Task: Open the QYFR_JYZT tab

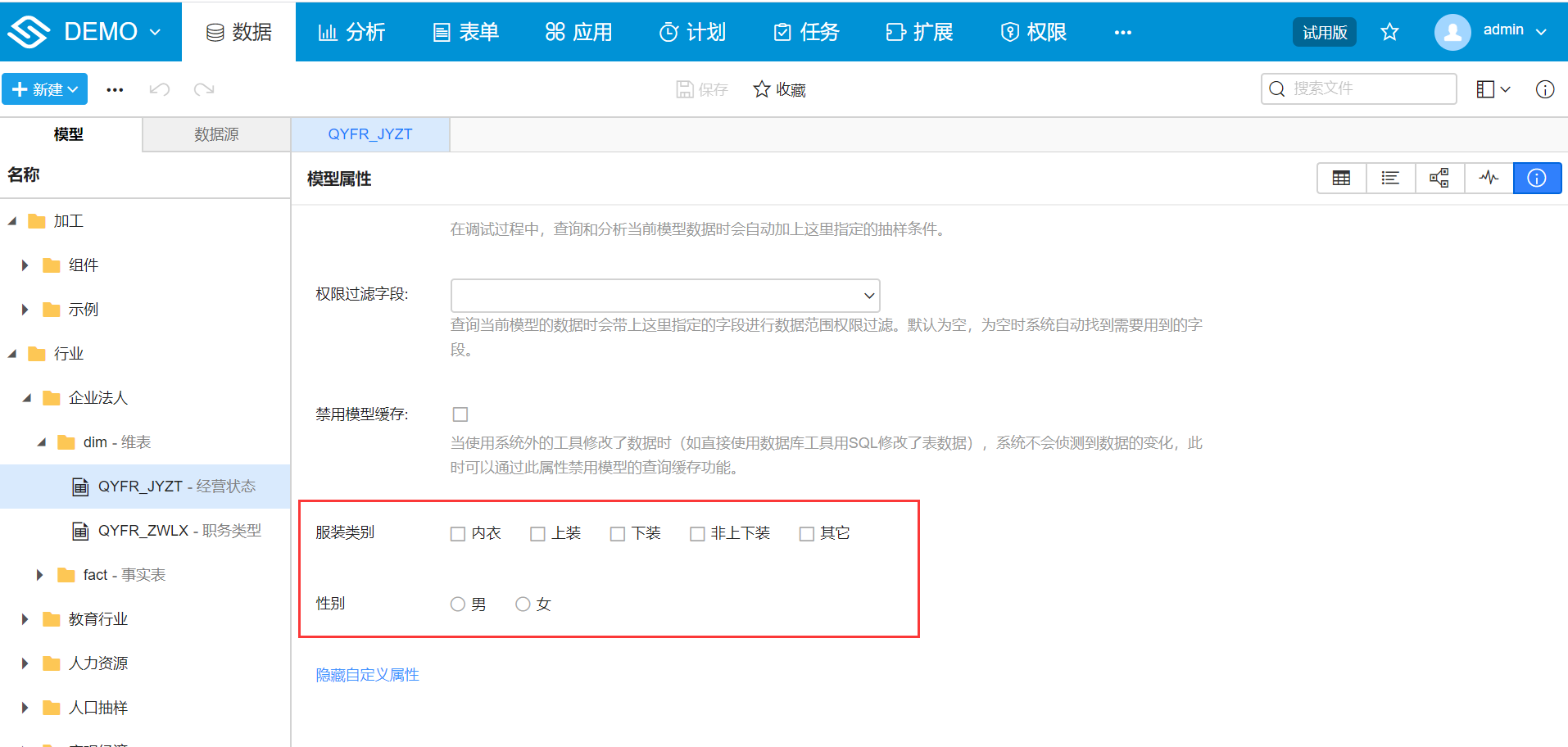Action: (370, 134)
